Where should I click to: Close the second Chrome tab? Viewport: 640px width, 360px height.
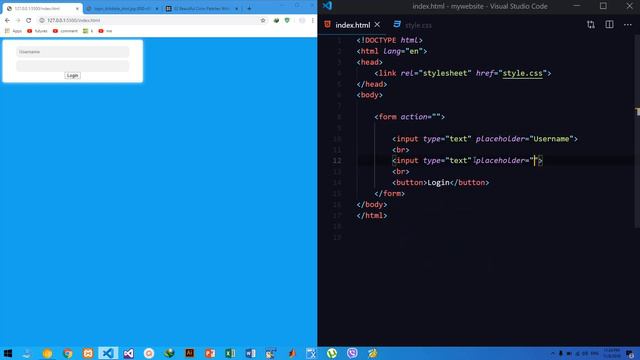(x=157, y=9)
